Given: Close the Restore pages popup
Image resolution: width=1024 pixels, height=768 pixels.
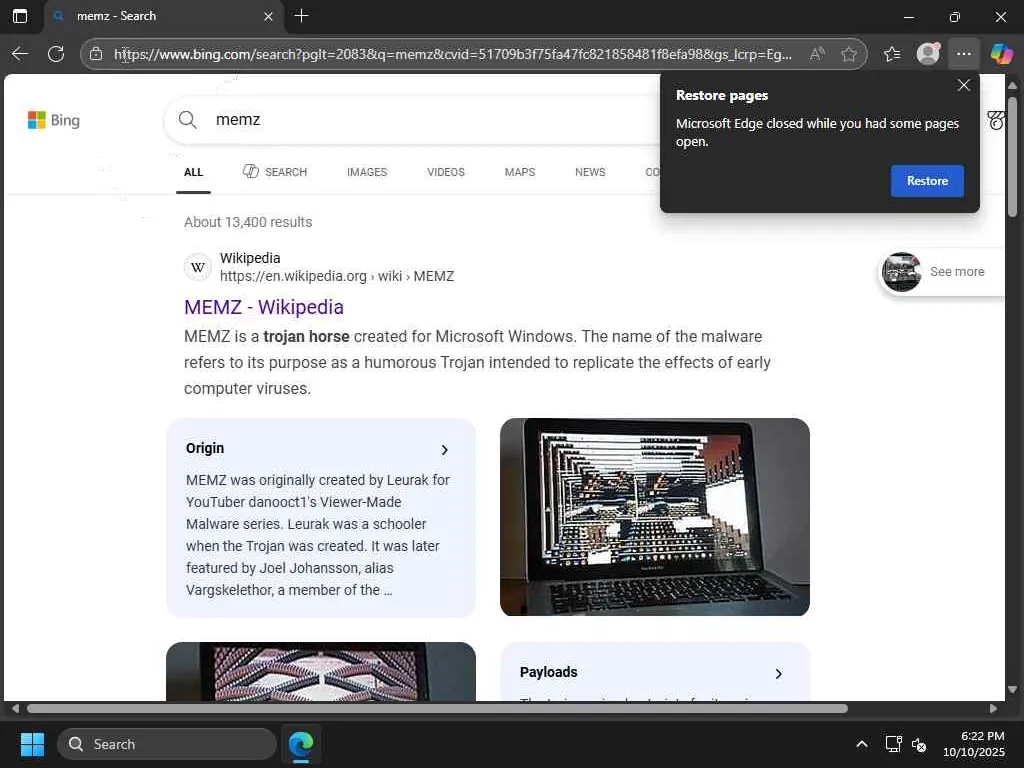Looking at the screenshot, I should click(963, 86).
